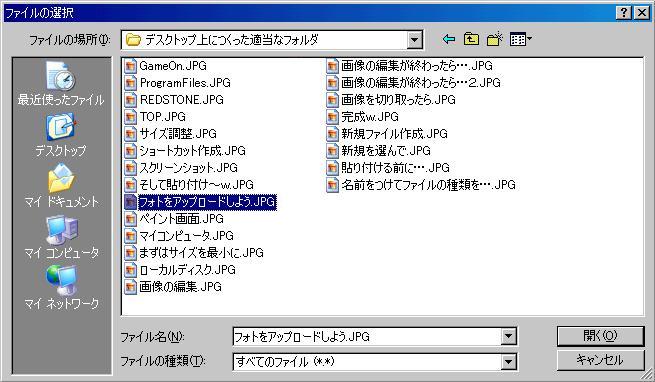The width and height of the screenshot is (655, 382).
Task: Open the view menu dropdown arrow
Action: tap(529, 39)
